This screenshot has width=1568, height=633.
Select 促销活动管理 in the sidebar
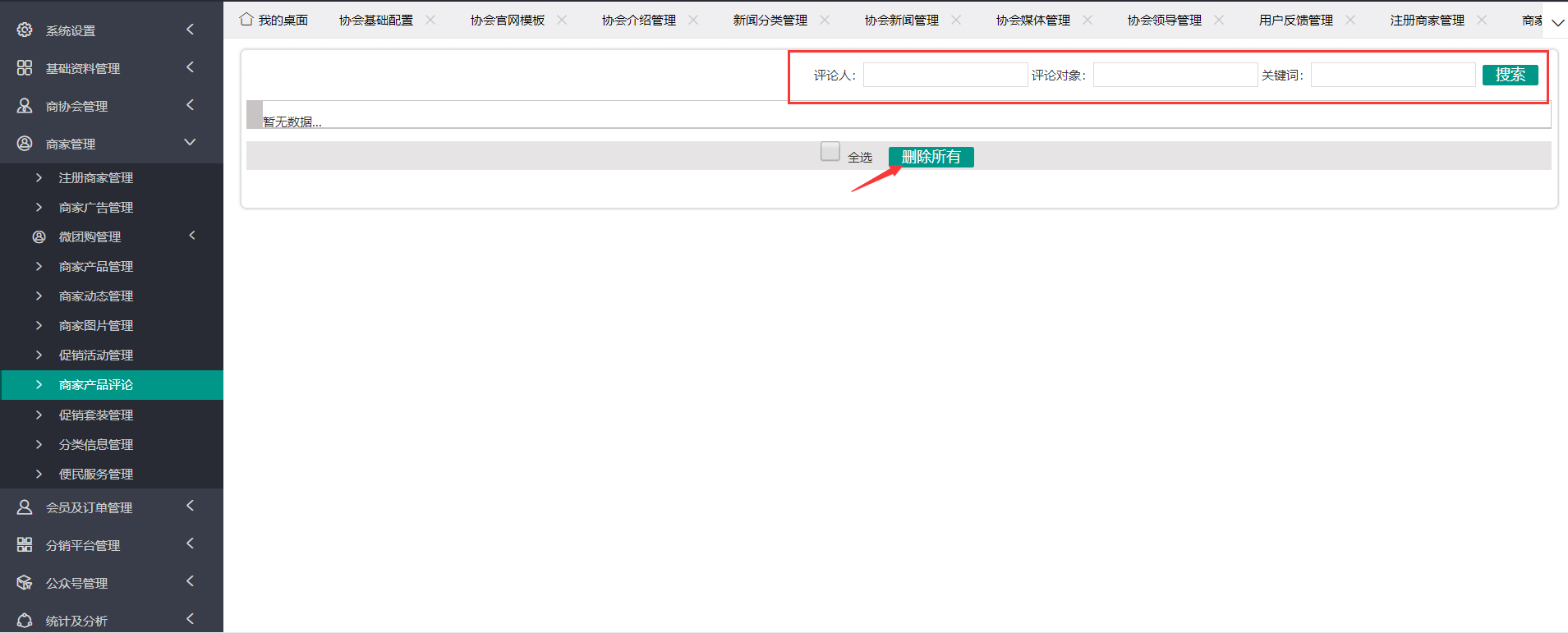96,355
